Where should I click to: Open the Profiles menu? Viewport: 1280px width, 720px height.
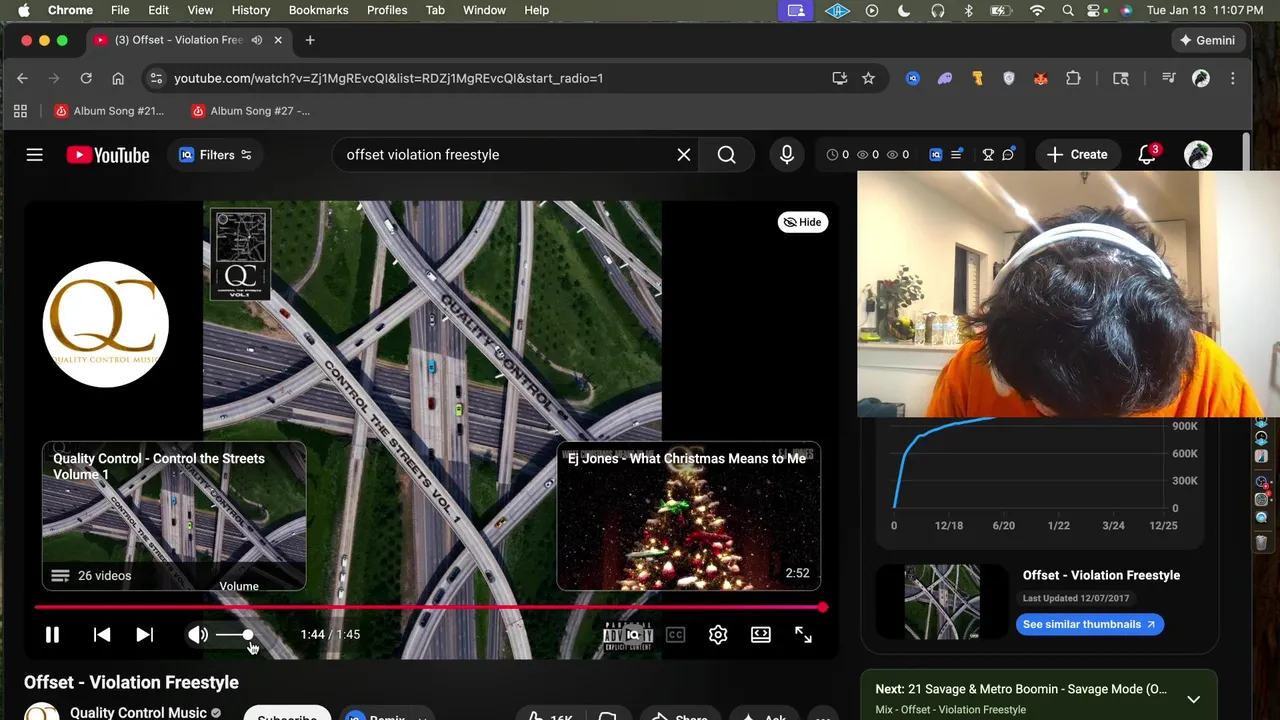coord(387,10)
